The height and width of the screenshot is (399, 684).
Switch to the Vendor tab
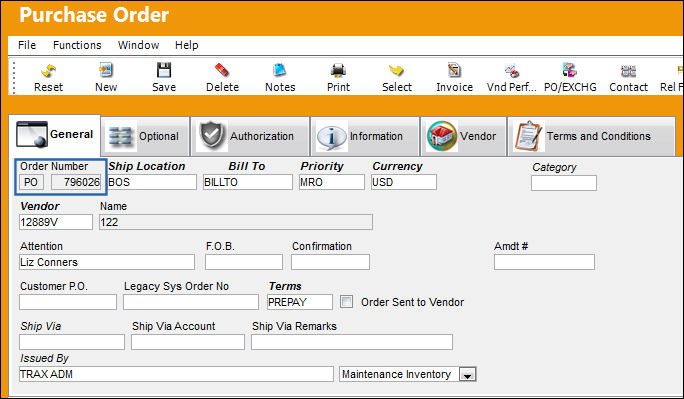(x=463, y=136)
